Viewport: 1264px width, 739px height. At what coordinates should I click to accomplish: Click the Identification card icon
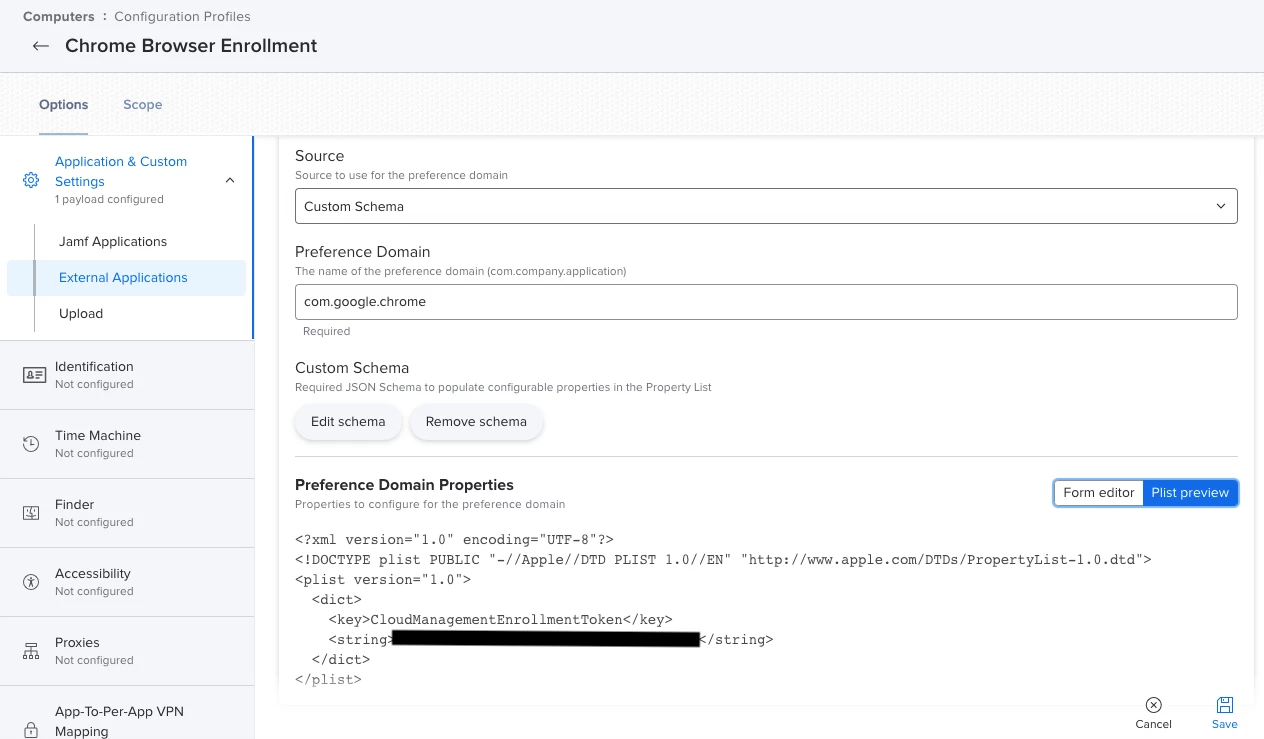click(34, 375)
